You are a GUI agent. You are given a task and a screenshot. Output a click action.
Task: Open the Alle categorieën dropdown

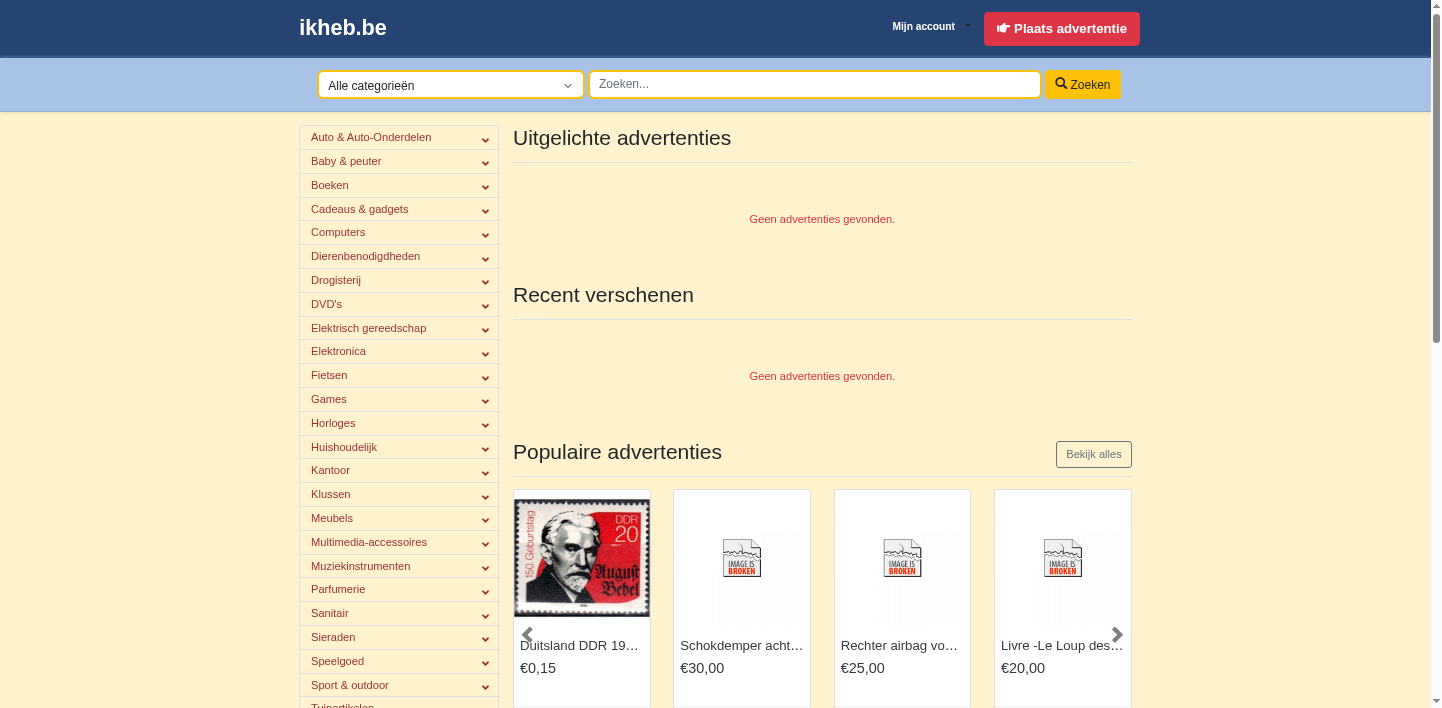pyautogui.click(x=450, y=85)
